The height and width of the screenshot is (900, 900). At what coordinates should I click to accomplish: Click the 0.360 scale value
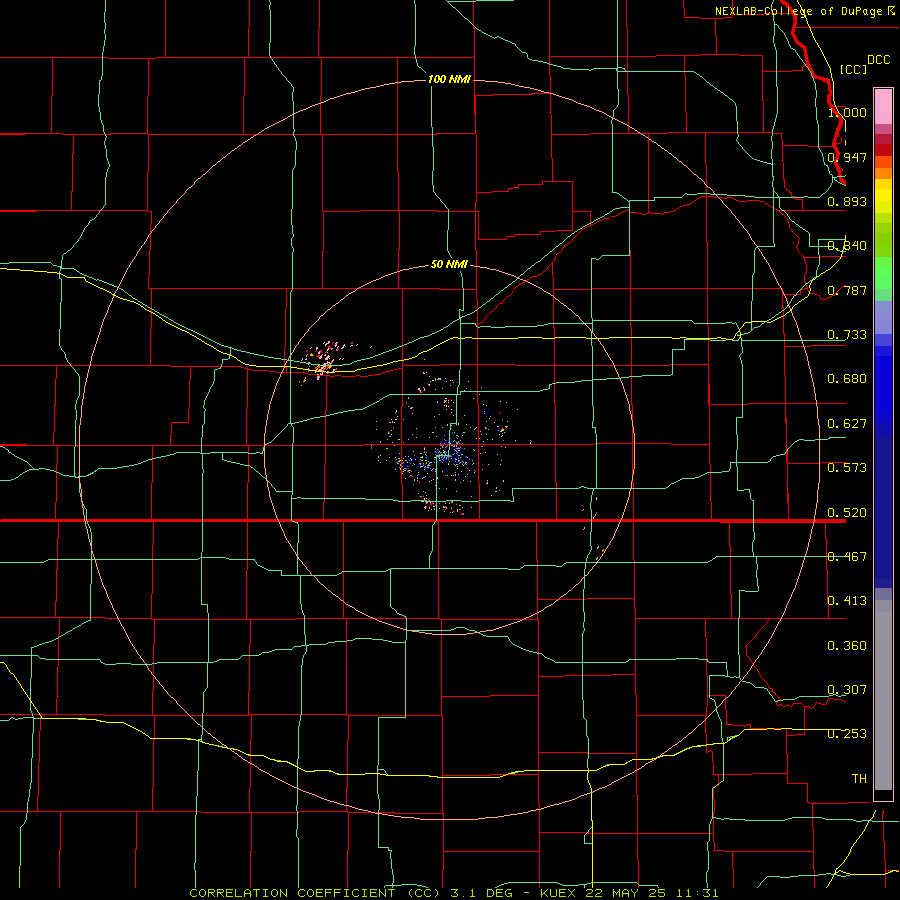[847, 646]
